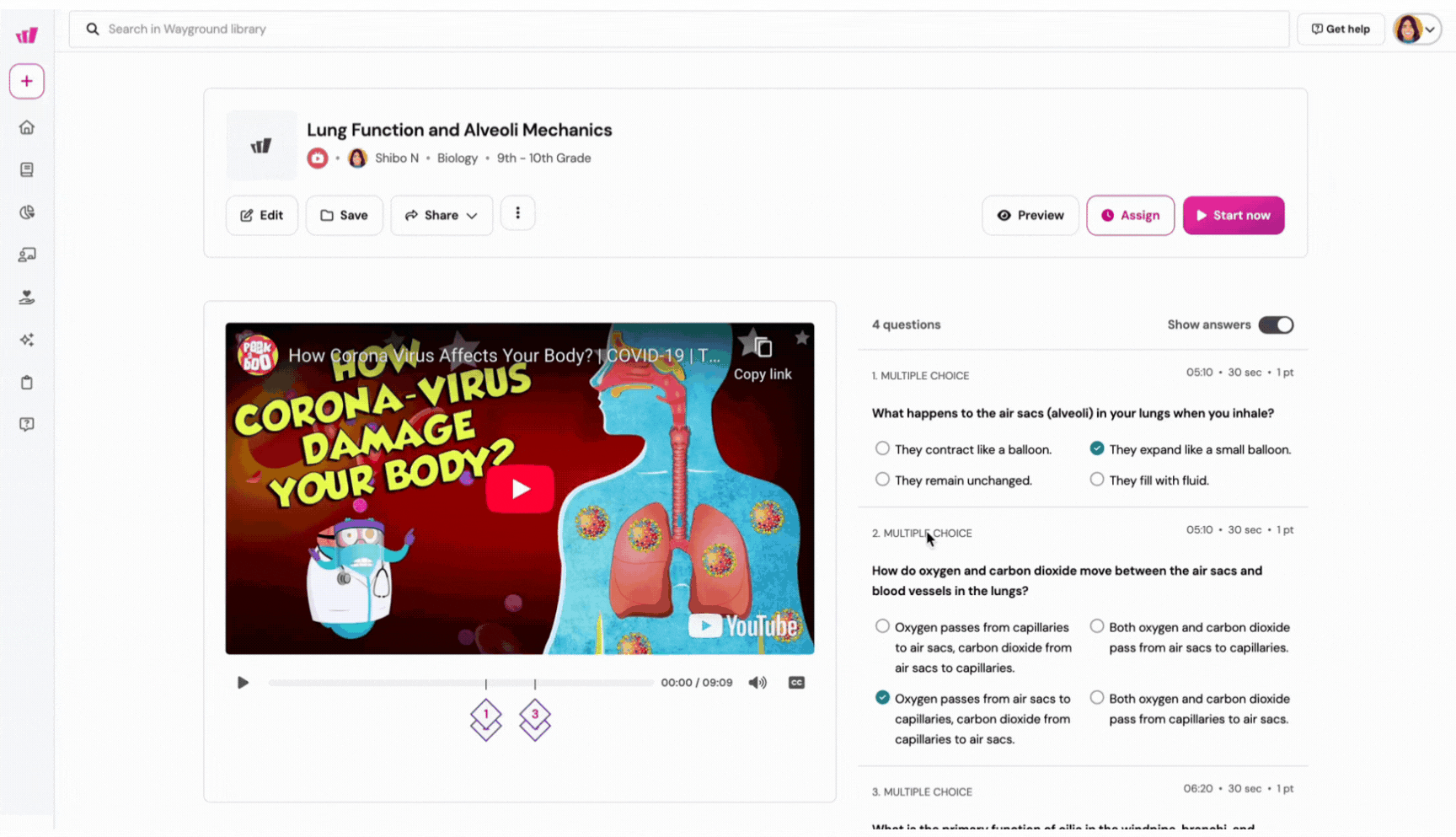
Task: Click the "1. MULTIPLE CHOICE" label
Action: coord(920,376)
